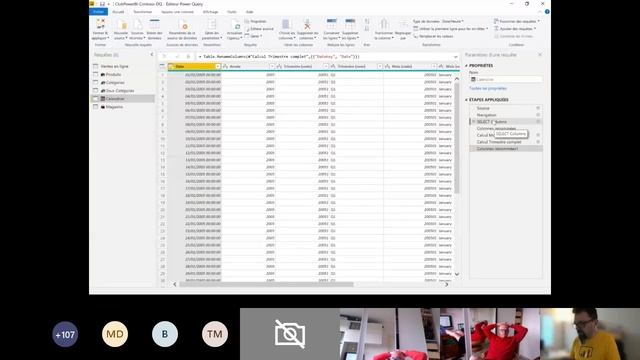Open Paramètres de la source de données

pos(182,29)
